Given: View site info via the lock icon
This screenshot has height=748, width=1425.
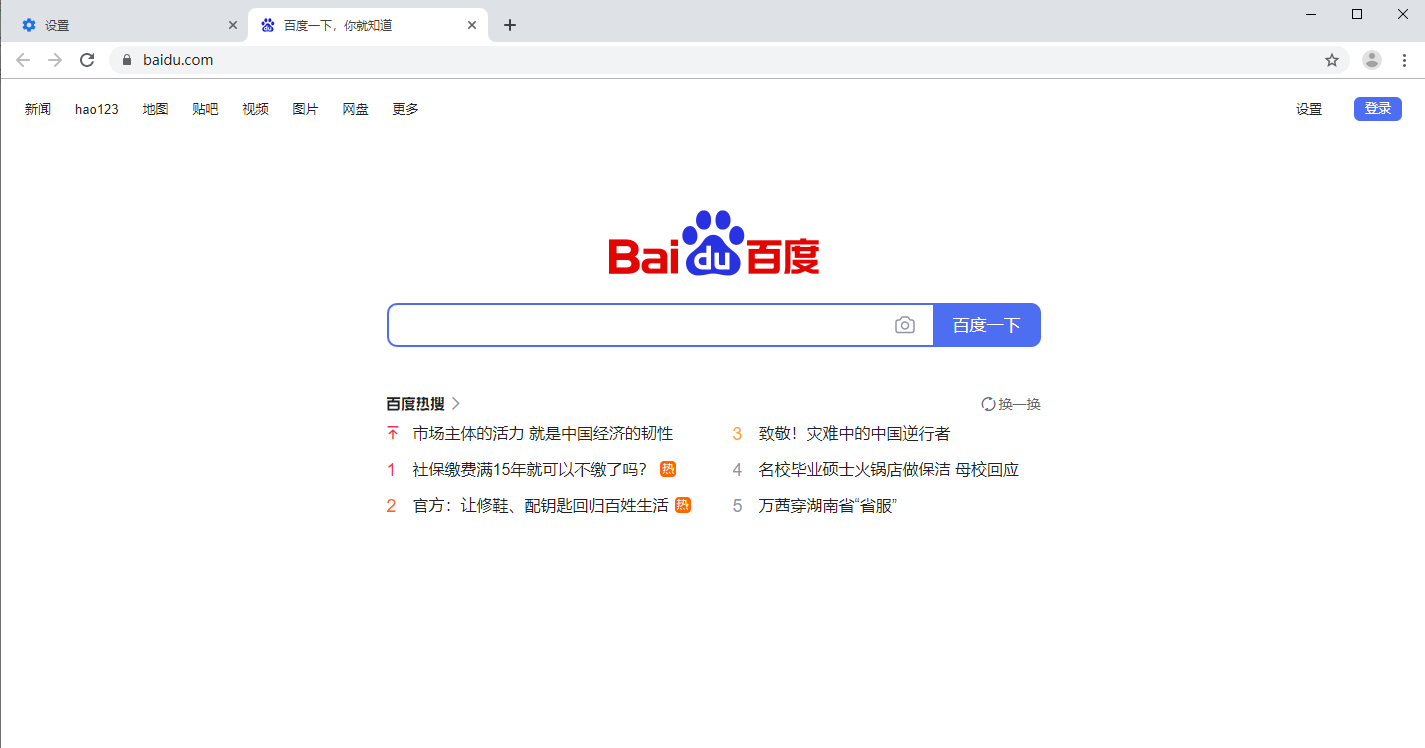Looking at the screenshot, I should pyautogui.click(x=126, y=60).
